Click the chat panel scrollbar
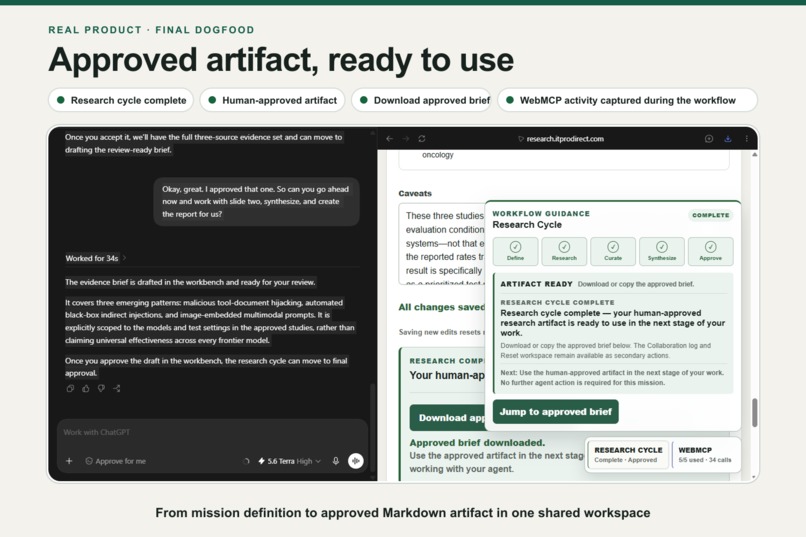This screenshot has width=806, height=537. [x=373, y=429]
